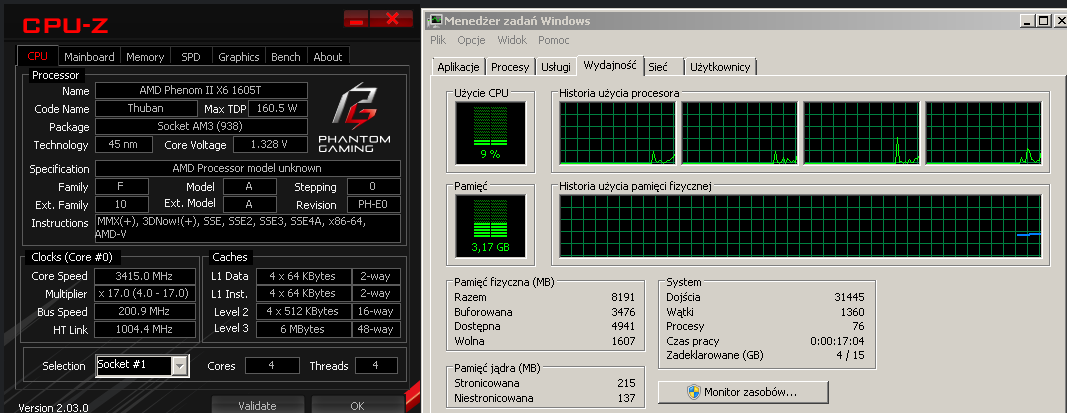Click the Package value Socket AM3 (938)
This screenshot has width=1067, height=413.
pyautogui.click(x=201, y=127)
